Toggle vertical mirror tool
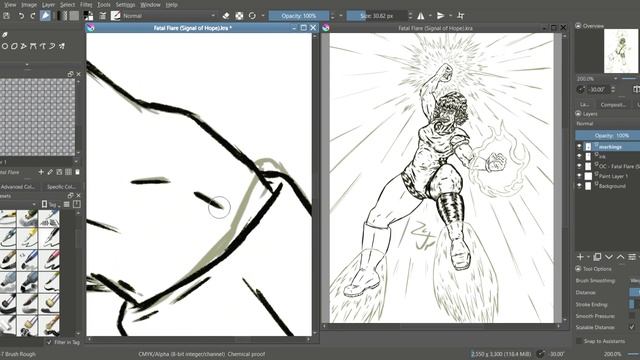The image size is (640, 360). click(x=440, y=16)
